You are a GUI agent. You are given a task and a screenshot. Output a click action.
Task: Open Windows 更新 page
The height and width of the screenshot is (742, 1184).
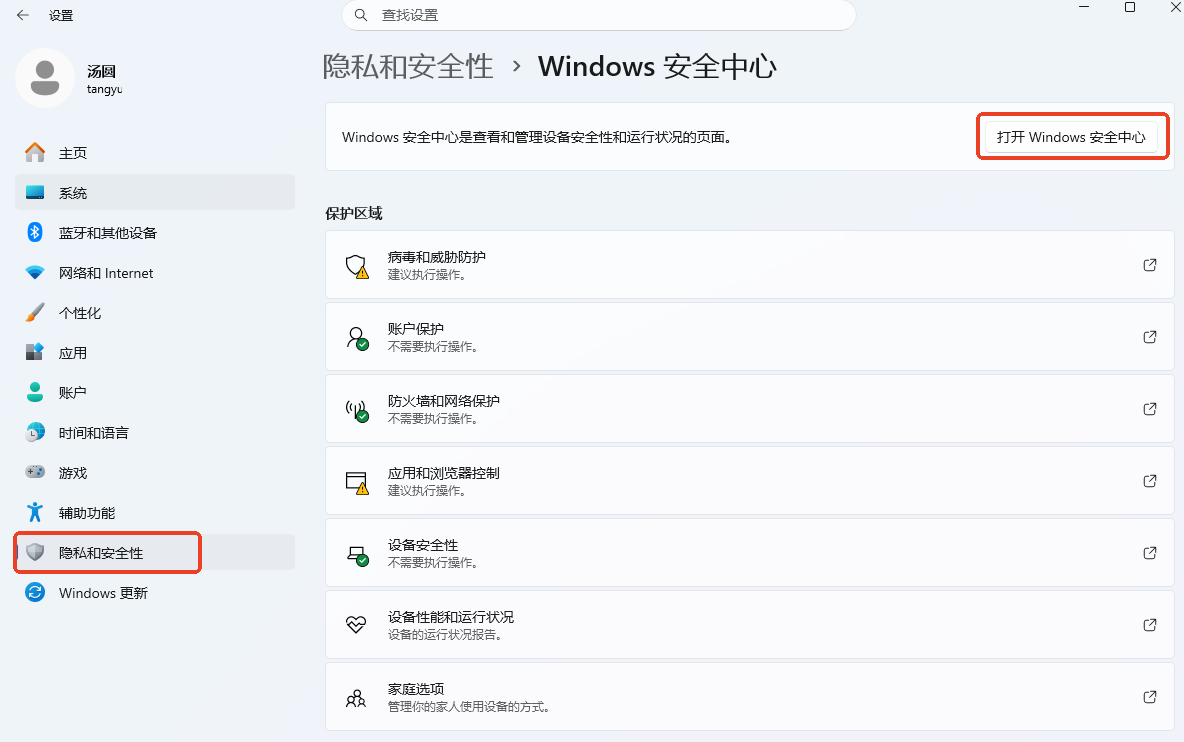[155, 593]
